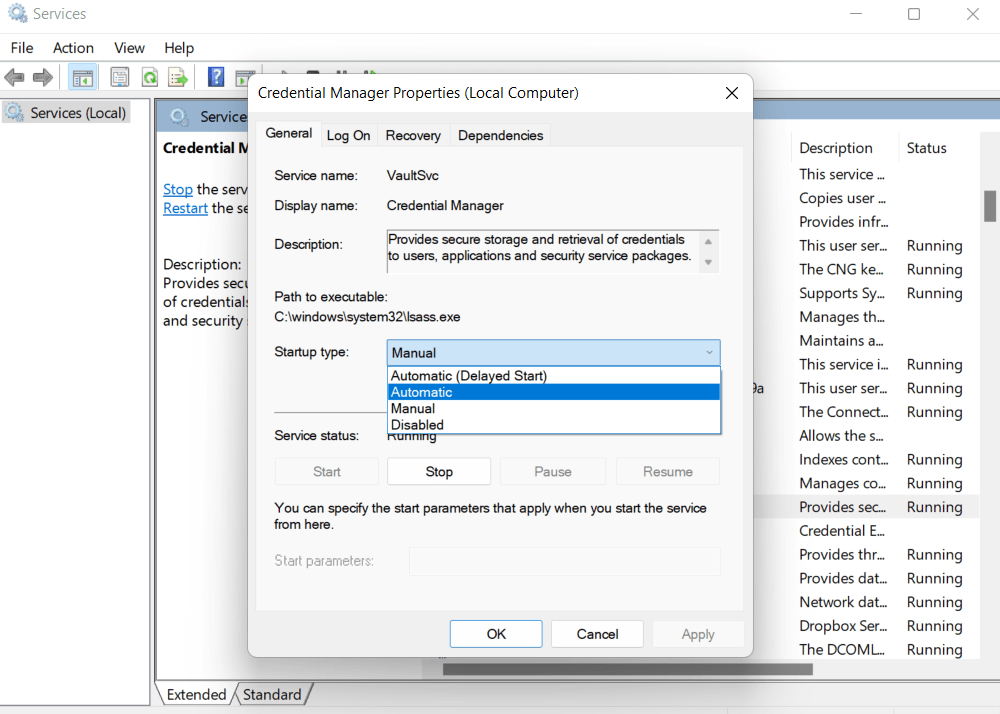Switch to the Log On tab
The height and width of the screenshot is (714, 1000).
pos(348,135)
